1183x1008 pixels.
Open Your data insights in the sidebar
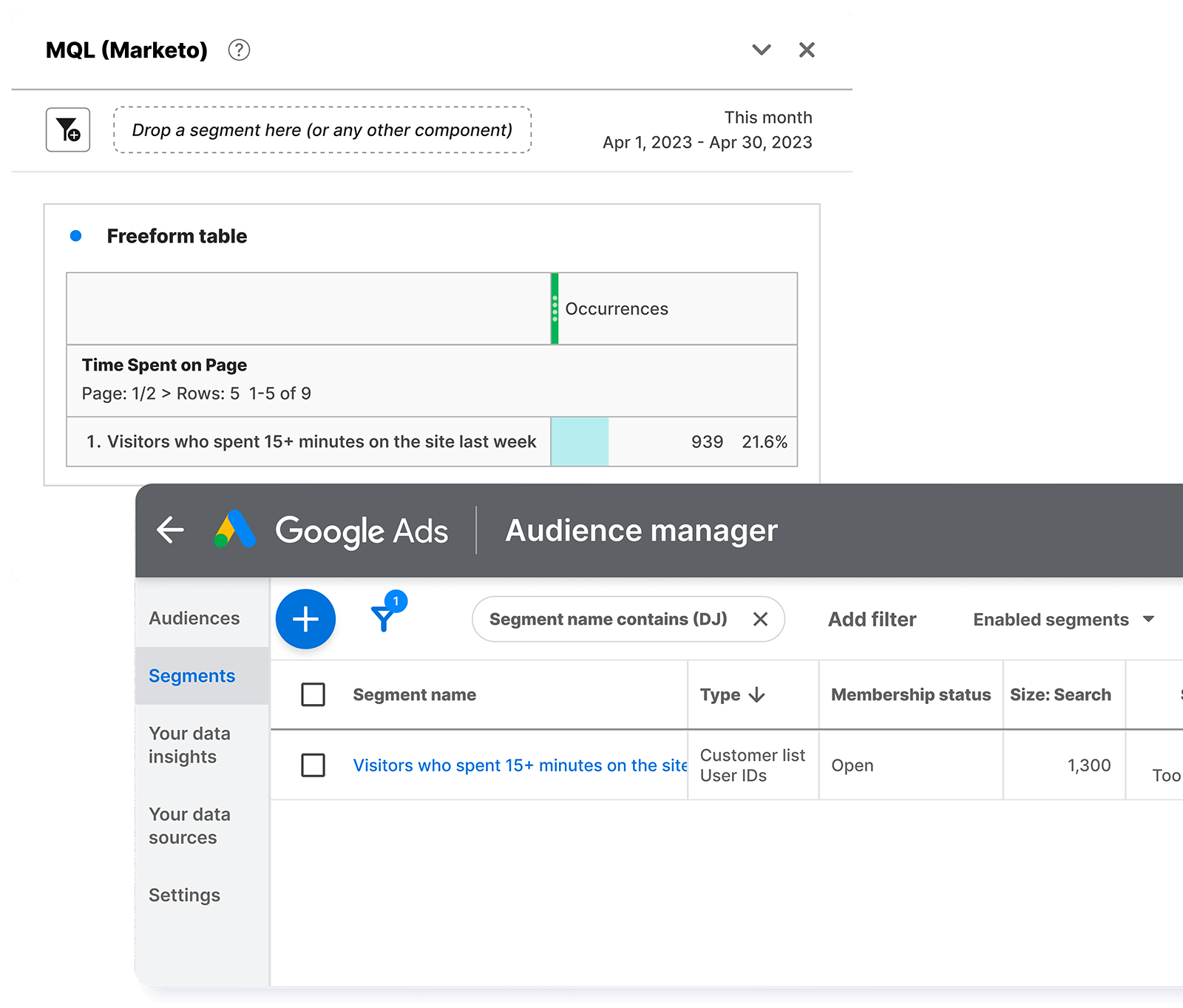tap(189, 745)
